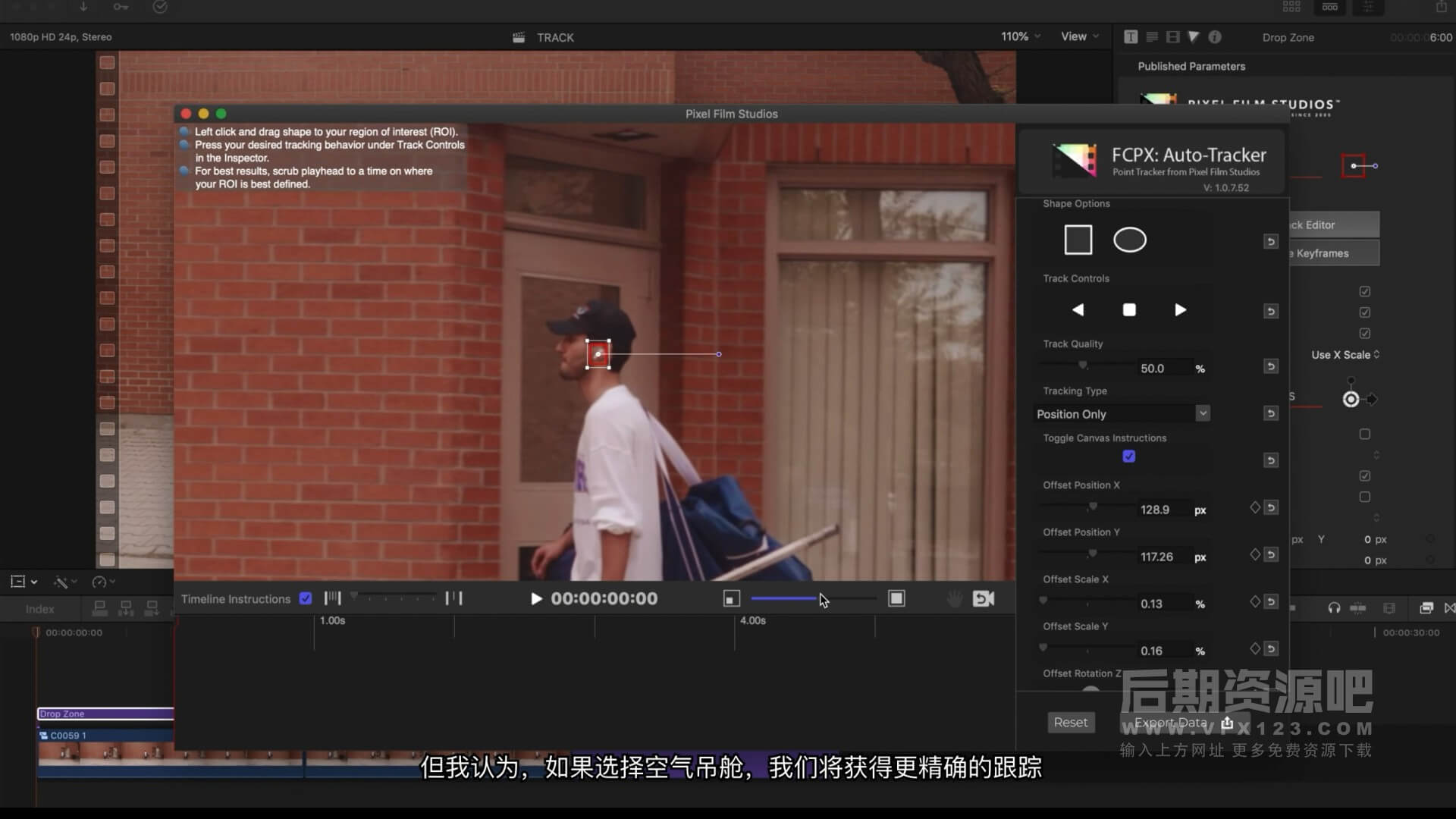
Task: Reset Track Quality value
Action: [1271, 366]
